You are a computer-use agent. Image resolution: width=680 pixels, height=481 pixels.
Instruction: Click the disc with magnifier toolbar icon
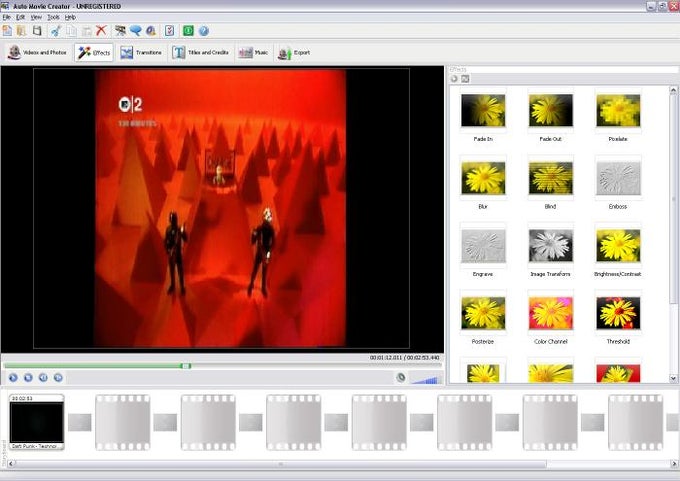pos(150,30)
